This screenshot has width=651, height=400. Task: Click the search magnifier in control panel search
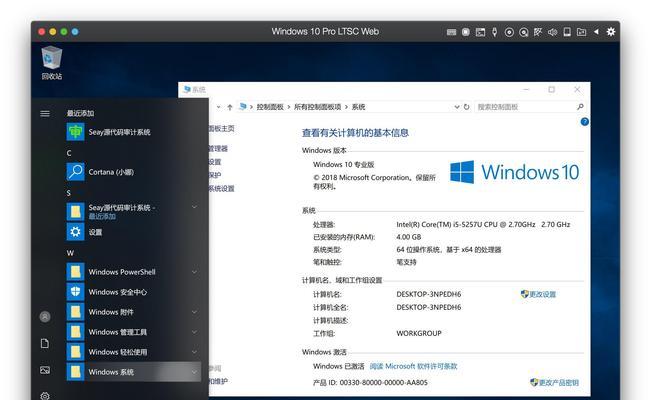[580, 107]
